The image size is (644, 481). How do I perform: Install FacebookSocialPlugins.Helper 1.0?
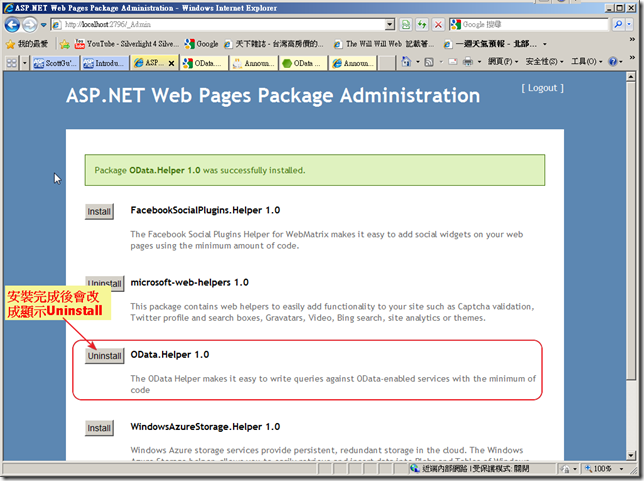[x=99, y=212]
